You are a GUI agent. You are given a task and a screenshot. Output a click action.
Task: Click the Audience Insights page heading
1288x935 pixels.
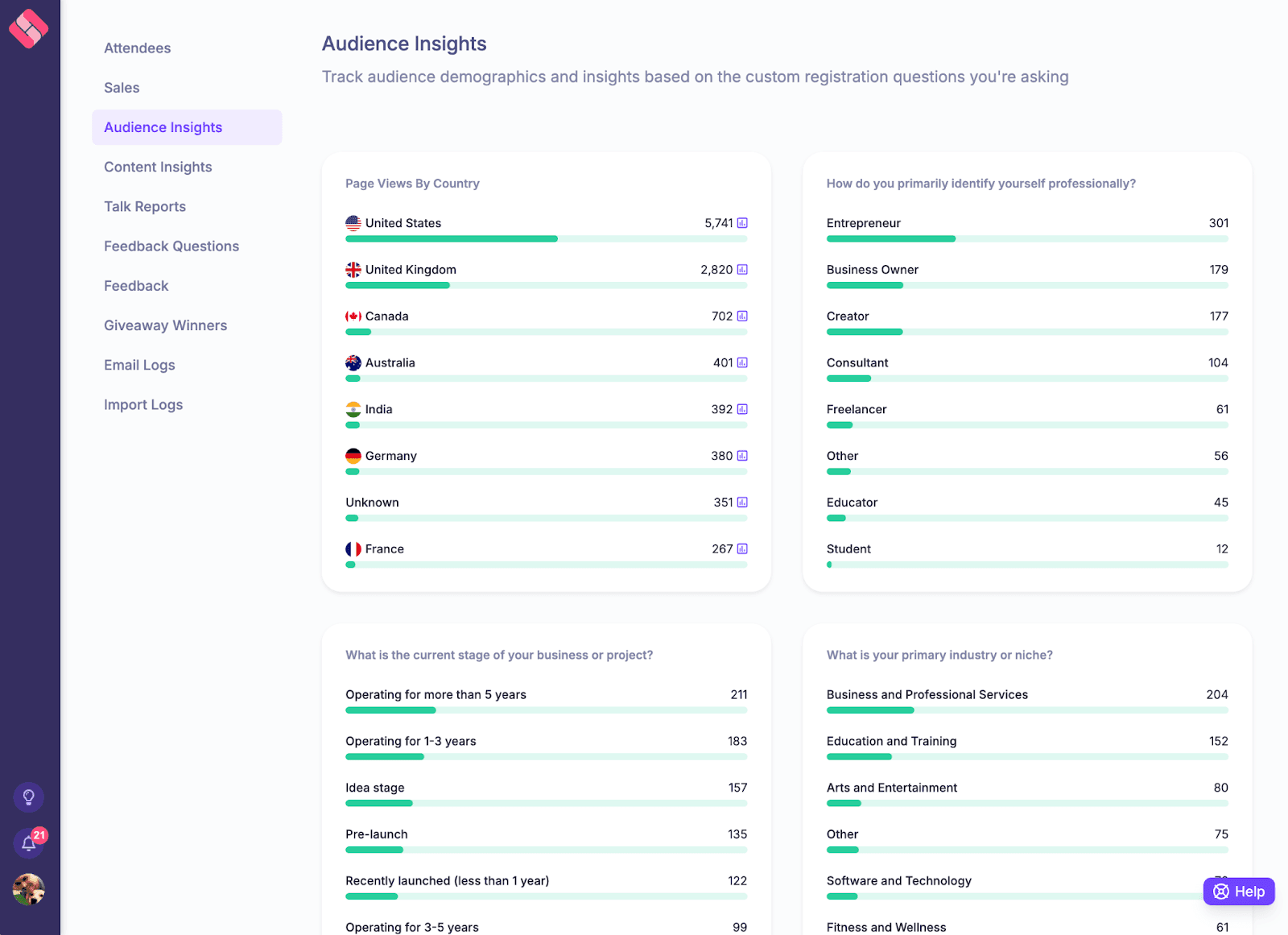point(404,43)
